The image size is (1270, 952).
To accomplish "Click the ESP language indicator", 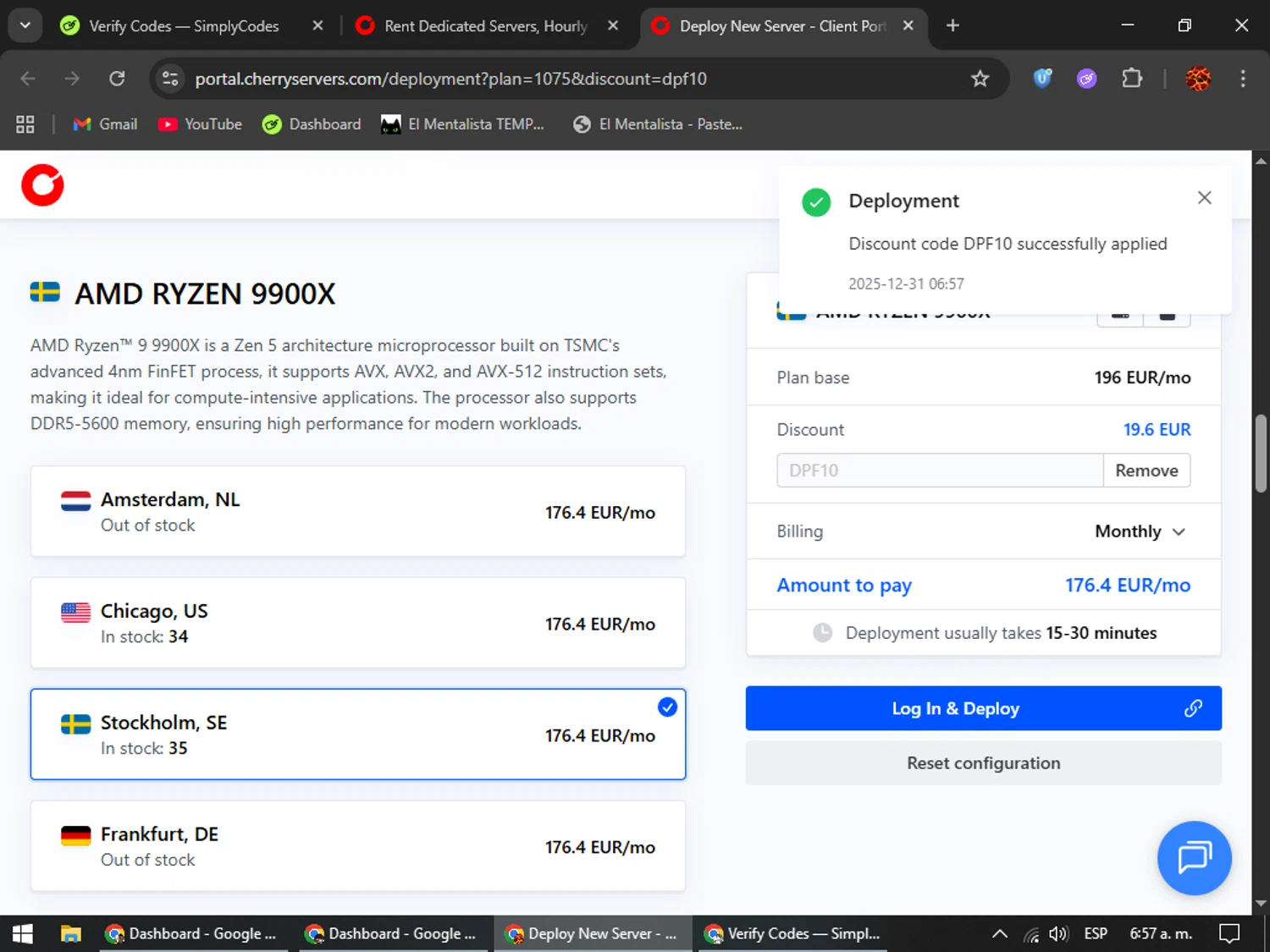I will pos(1096,934).
